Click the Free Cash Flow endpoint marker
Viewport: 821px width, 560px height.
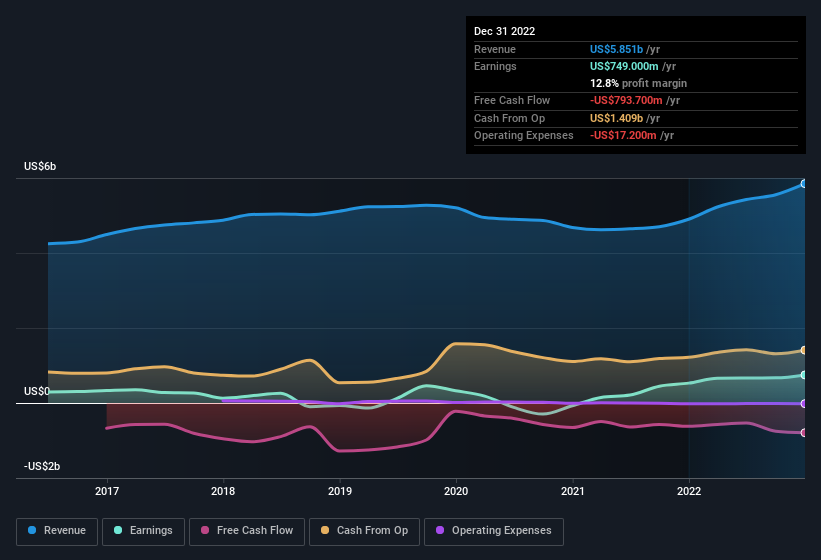803,433
